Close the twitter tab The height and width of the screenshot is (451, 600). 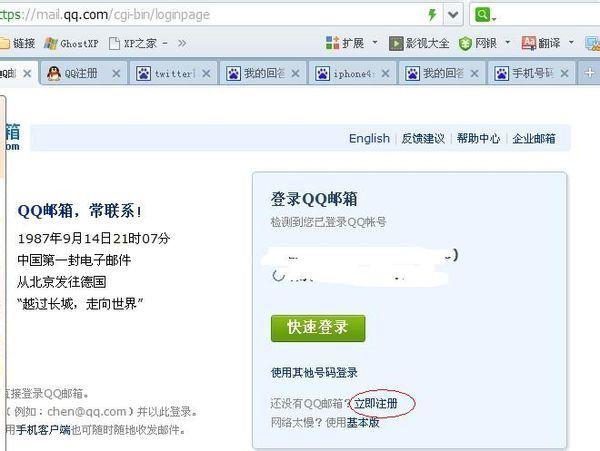(206, 73)
